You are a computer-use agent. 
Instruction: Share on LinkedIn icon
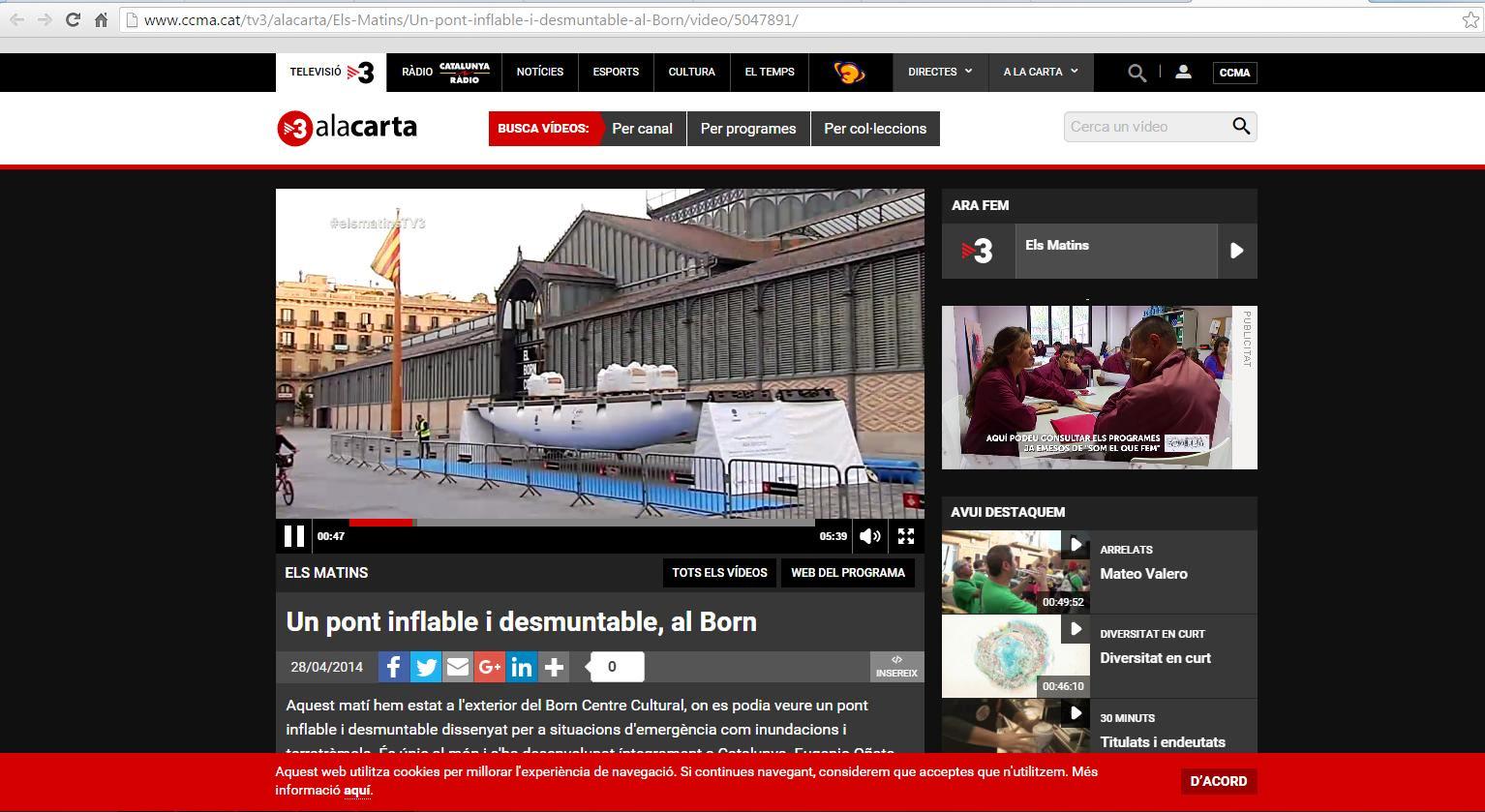(x=521, y=667)
